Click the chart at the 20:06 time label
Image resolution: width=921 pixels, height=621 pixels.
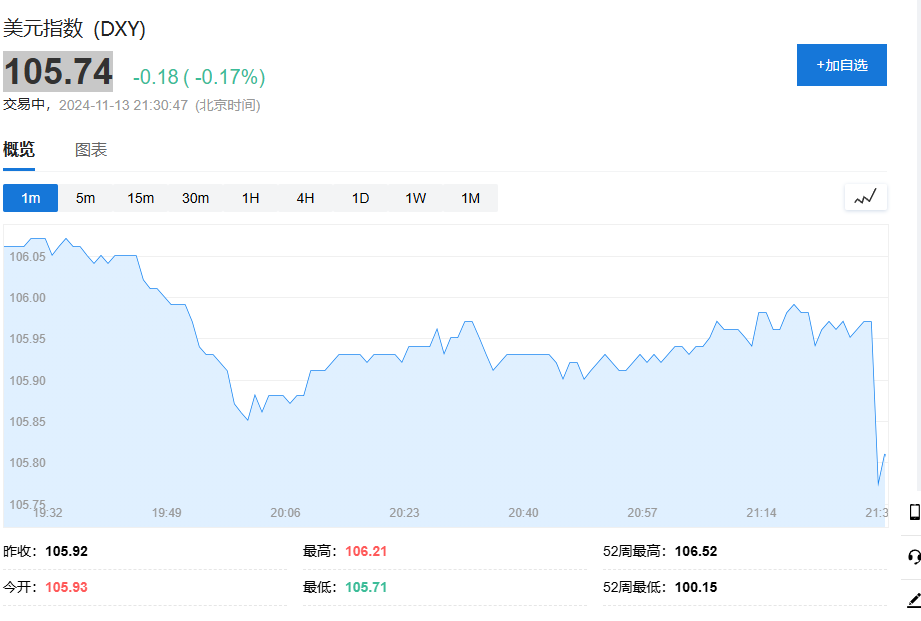(x=285, y=512)
